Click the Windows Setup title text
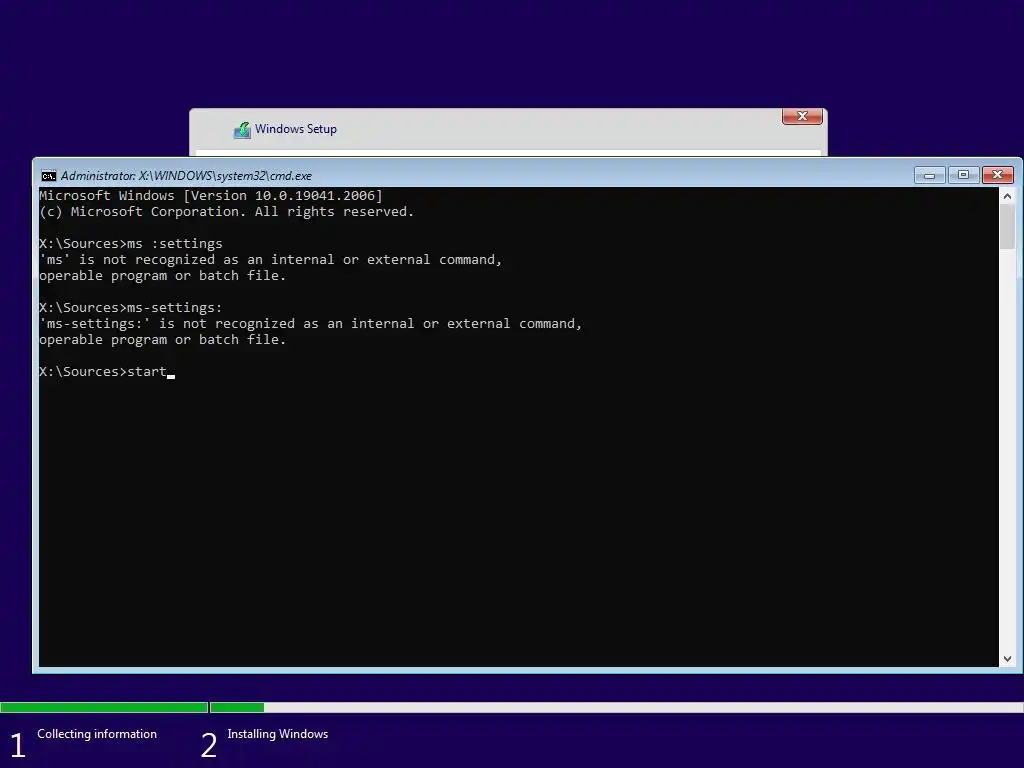Image resolution: width=1024 pixels, height=768 pixels. (x=296, y=129)
